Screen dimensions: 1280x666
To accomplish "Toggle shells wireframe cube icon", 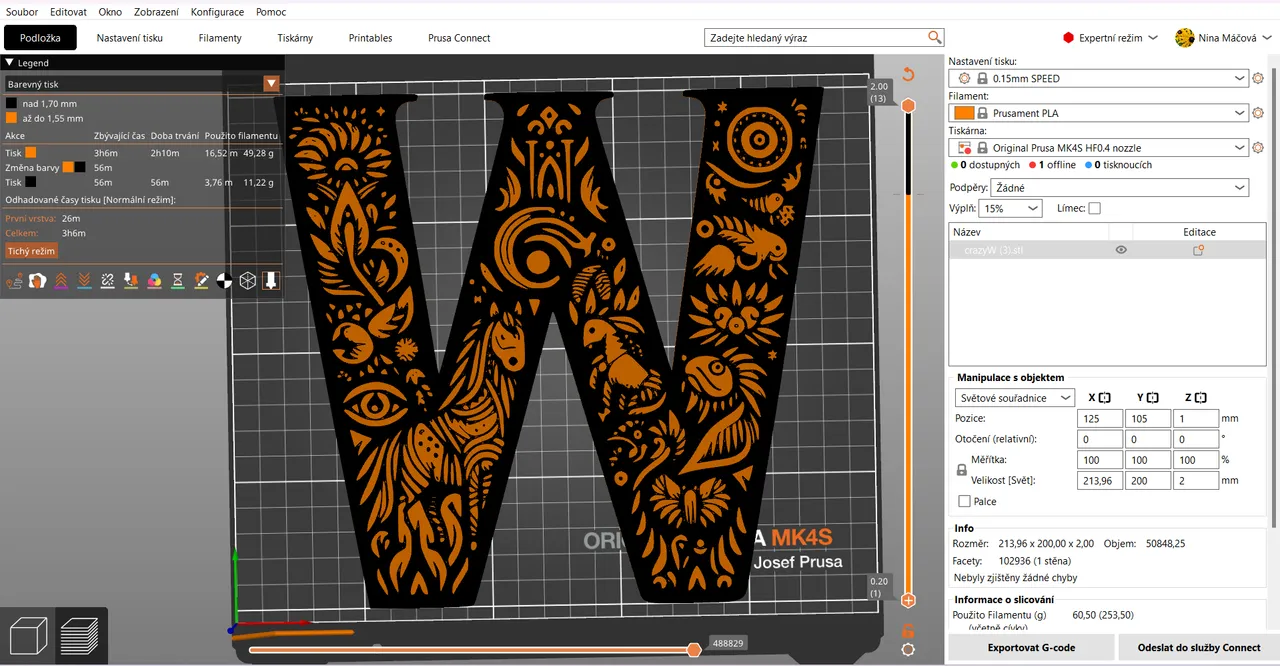I will (x=247, y=281).
